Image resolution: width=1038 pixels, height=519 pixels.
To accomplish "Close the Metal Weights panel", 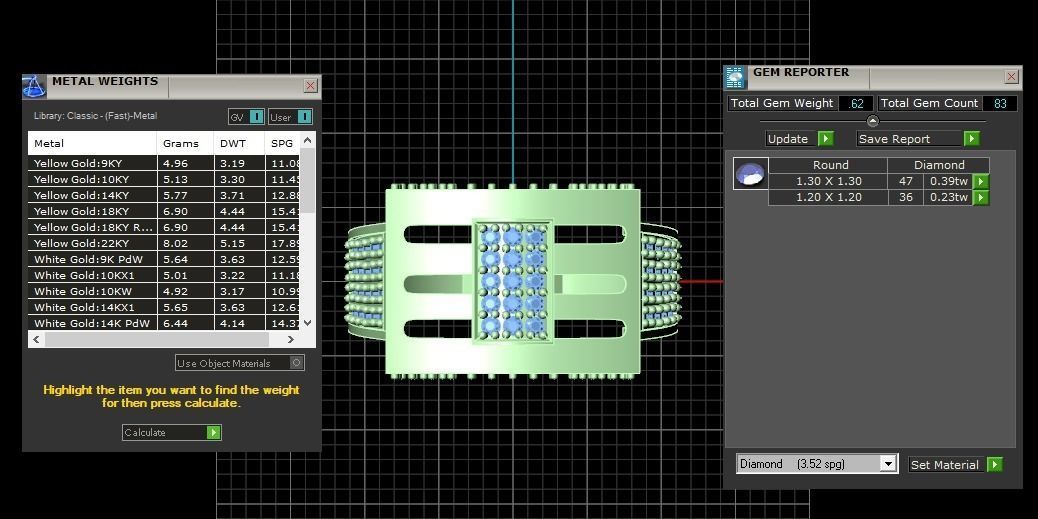I will pos(310,85).
